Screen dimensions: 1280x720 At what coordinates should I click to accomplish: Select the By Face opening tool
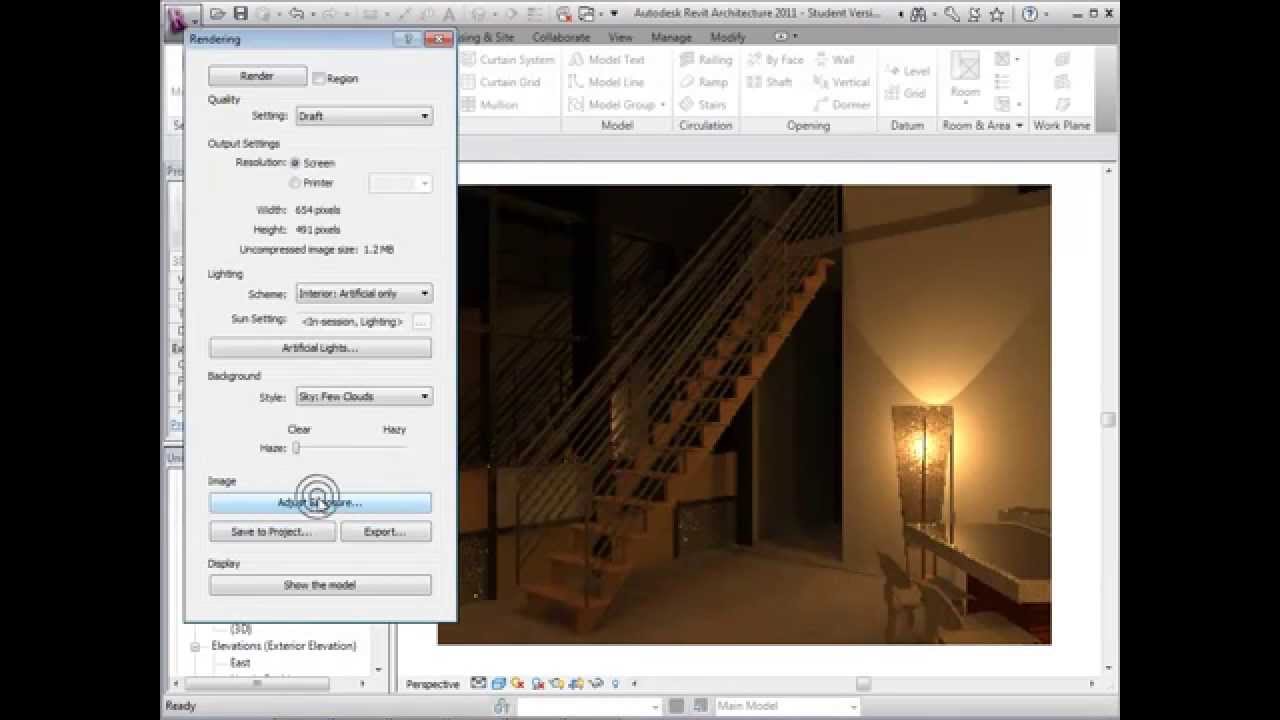[775, 60]
